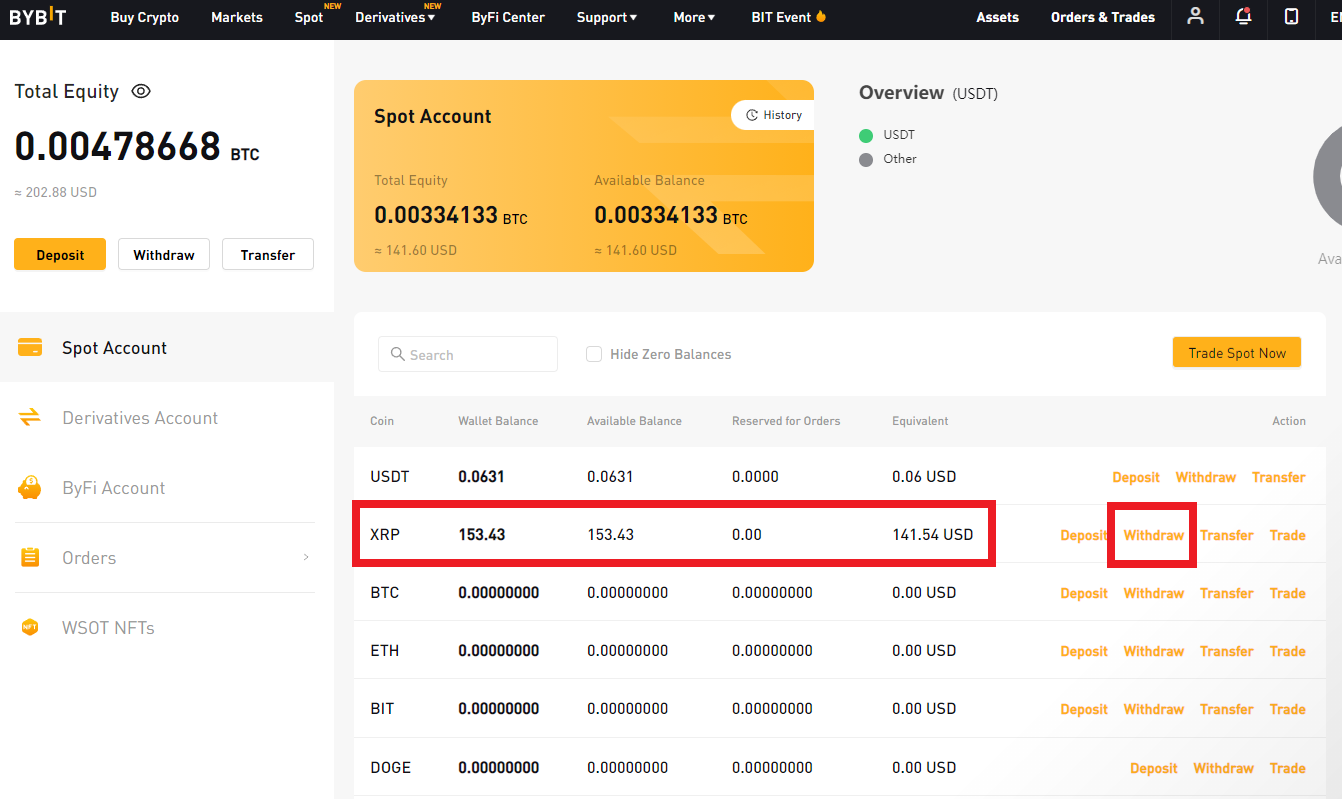Click the green USDT legend dot
The width and height of the screenshot is (1342, 799).
(866, 135)
